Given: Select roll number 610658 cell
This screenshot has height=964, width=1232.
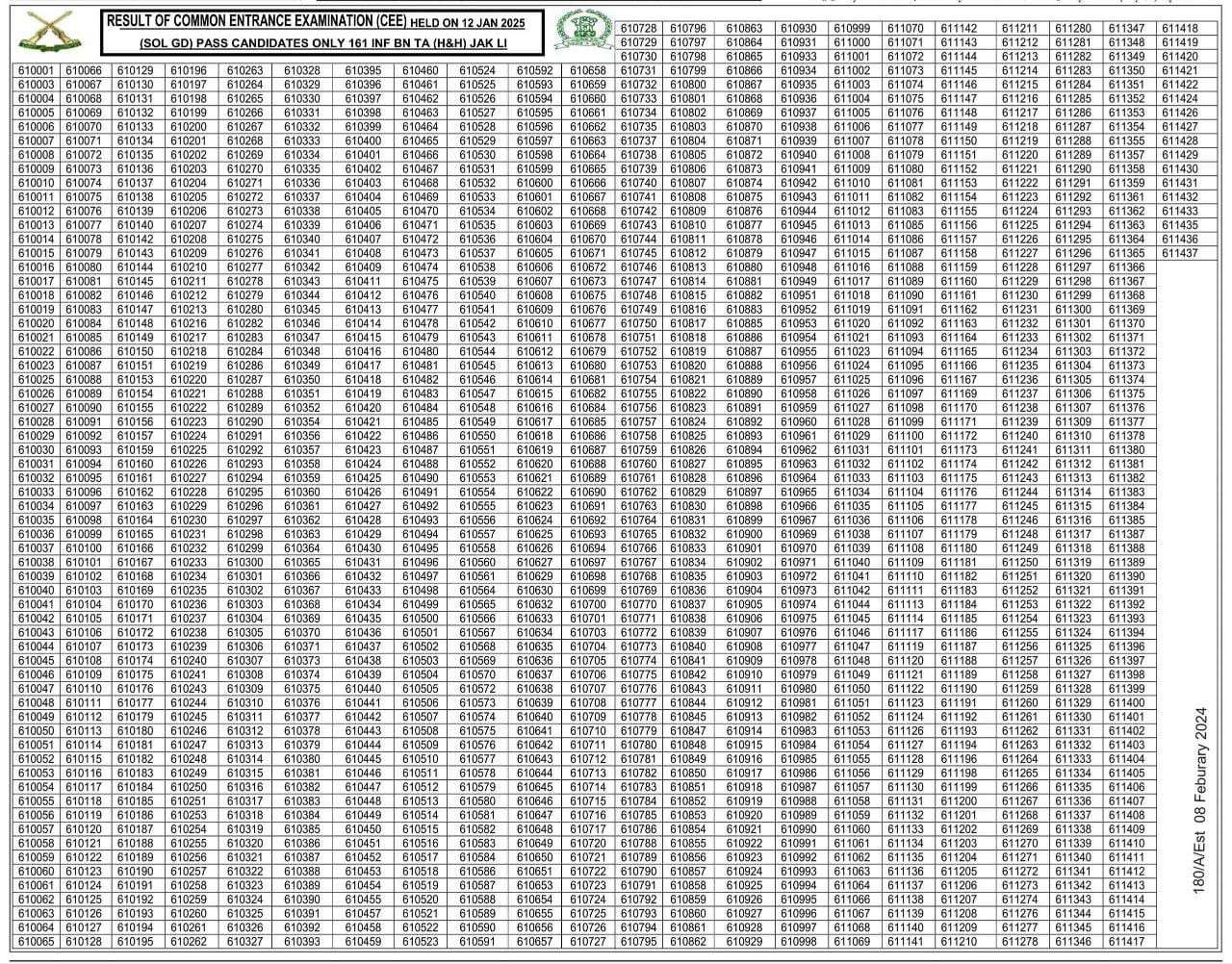Looking at the screenshot, I should pos(588,71).
